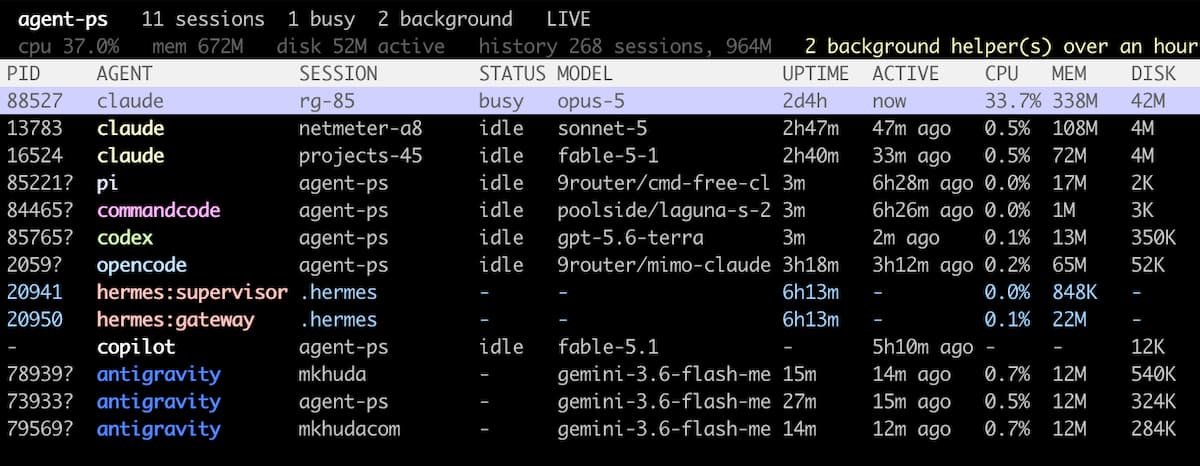Screen dimensions: 1200x466
Task: Click the PID column header
Action: click(24, 74)
